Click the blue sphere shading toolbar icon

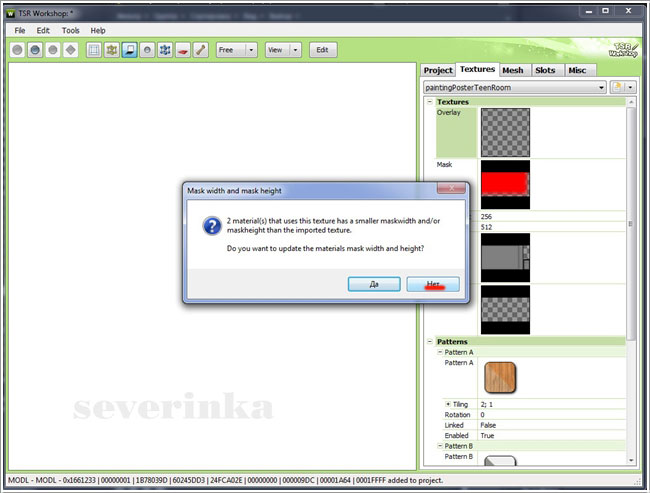tap(35, 49)
